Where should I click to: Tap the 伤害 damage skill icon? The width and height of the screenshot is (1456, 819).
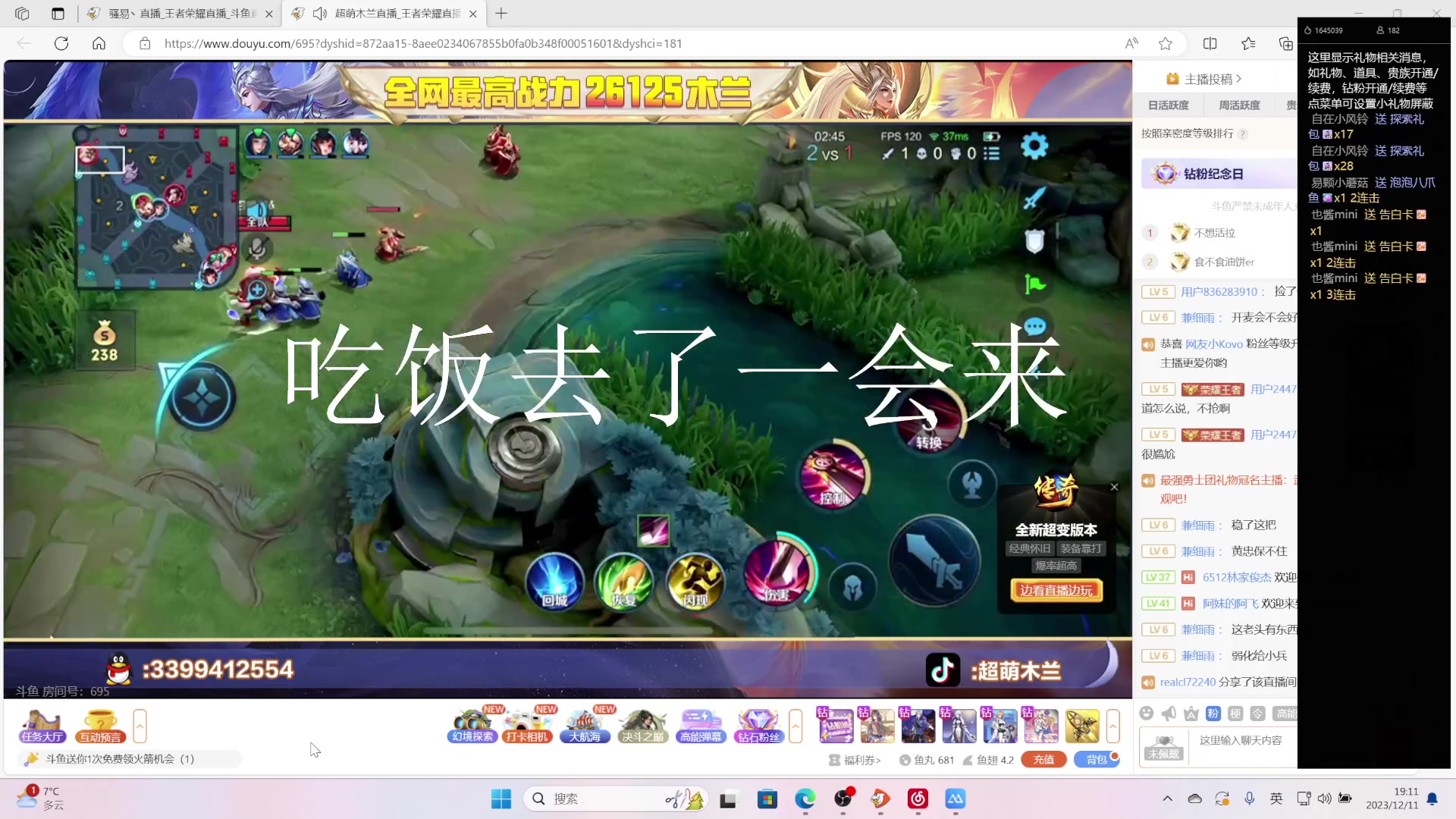coord(777,573)
